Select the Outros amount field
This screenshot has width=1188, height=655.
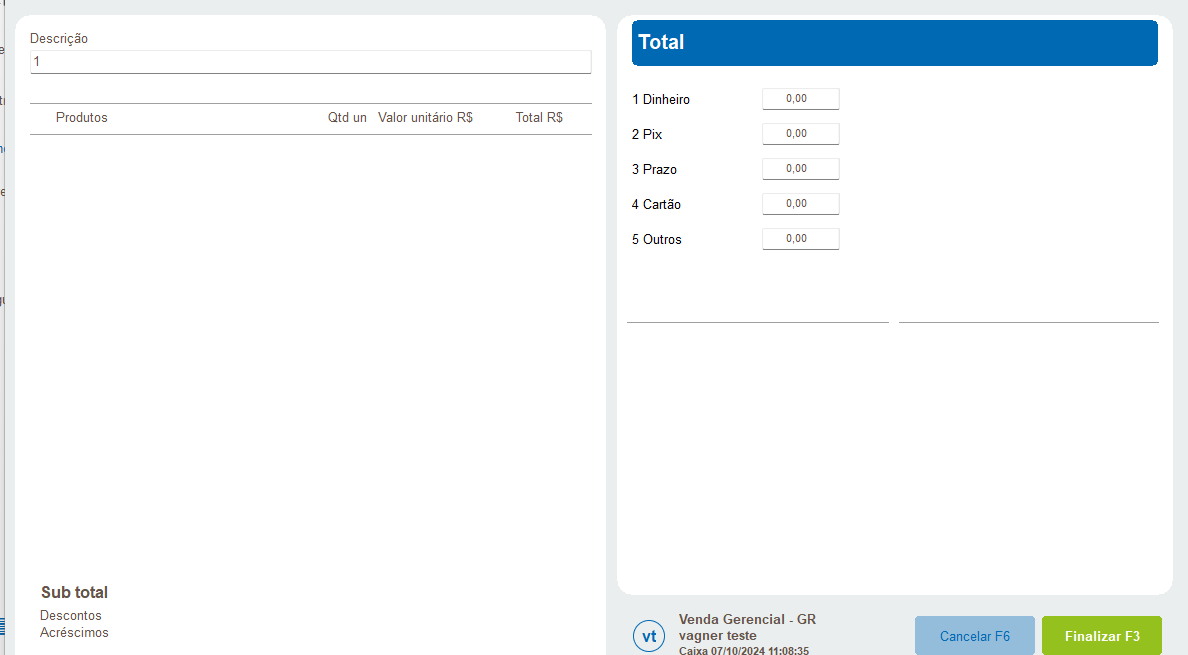[800, 239]
